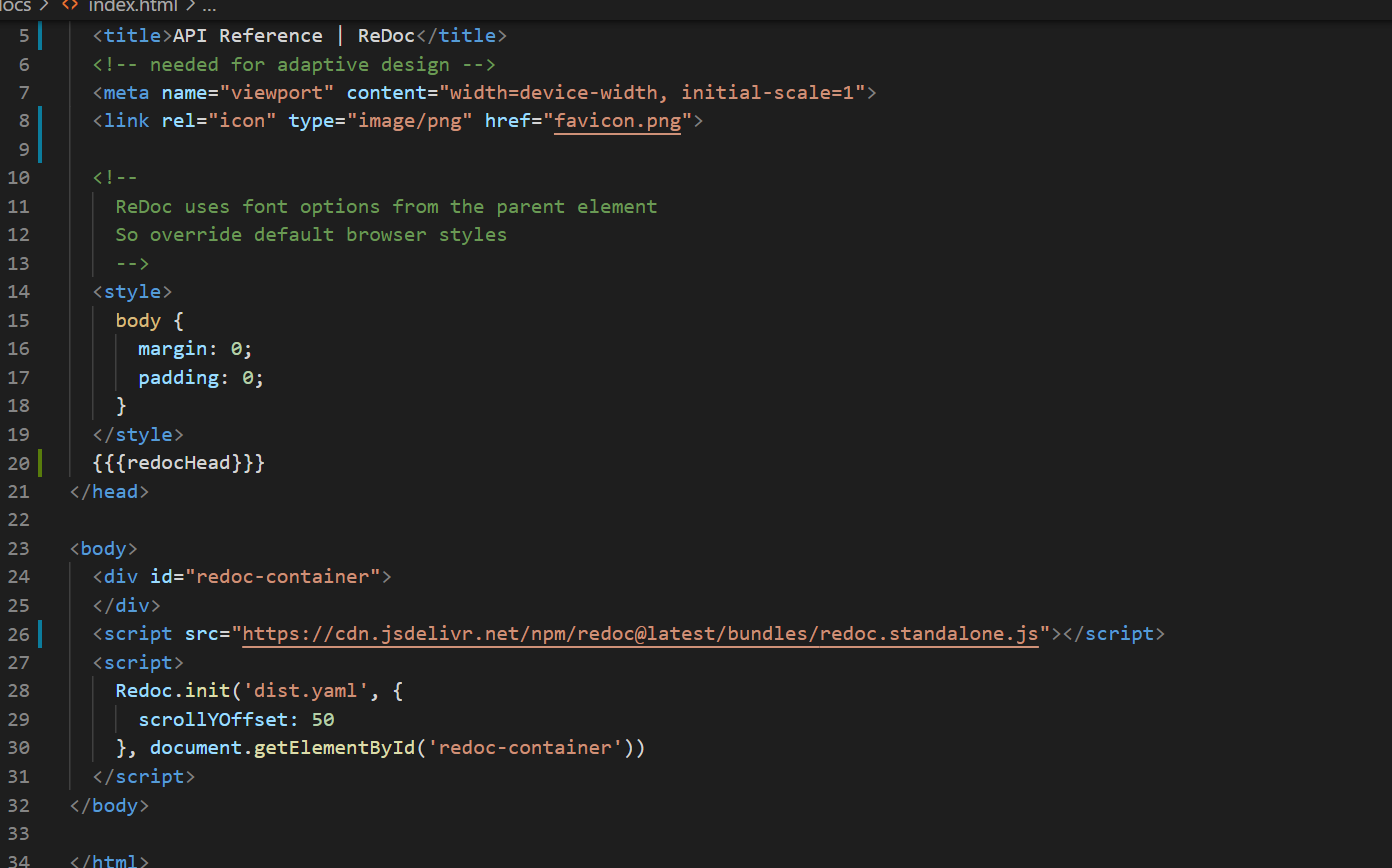This screenshot has height=868, width=1392.
Task: Follow the redoc.standalone.js CDN link
Action: [x=640, y=633]
